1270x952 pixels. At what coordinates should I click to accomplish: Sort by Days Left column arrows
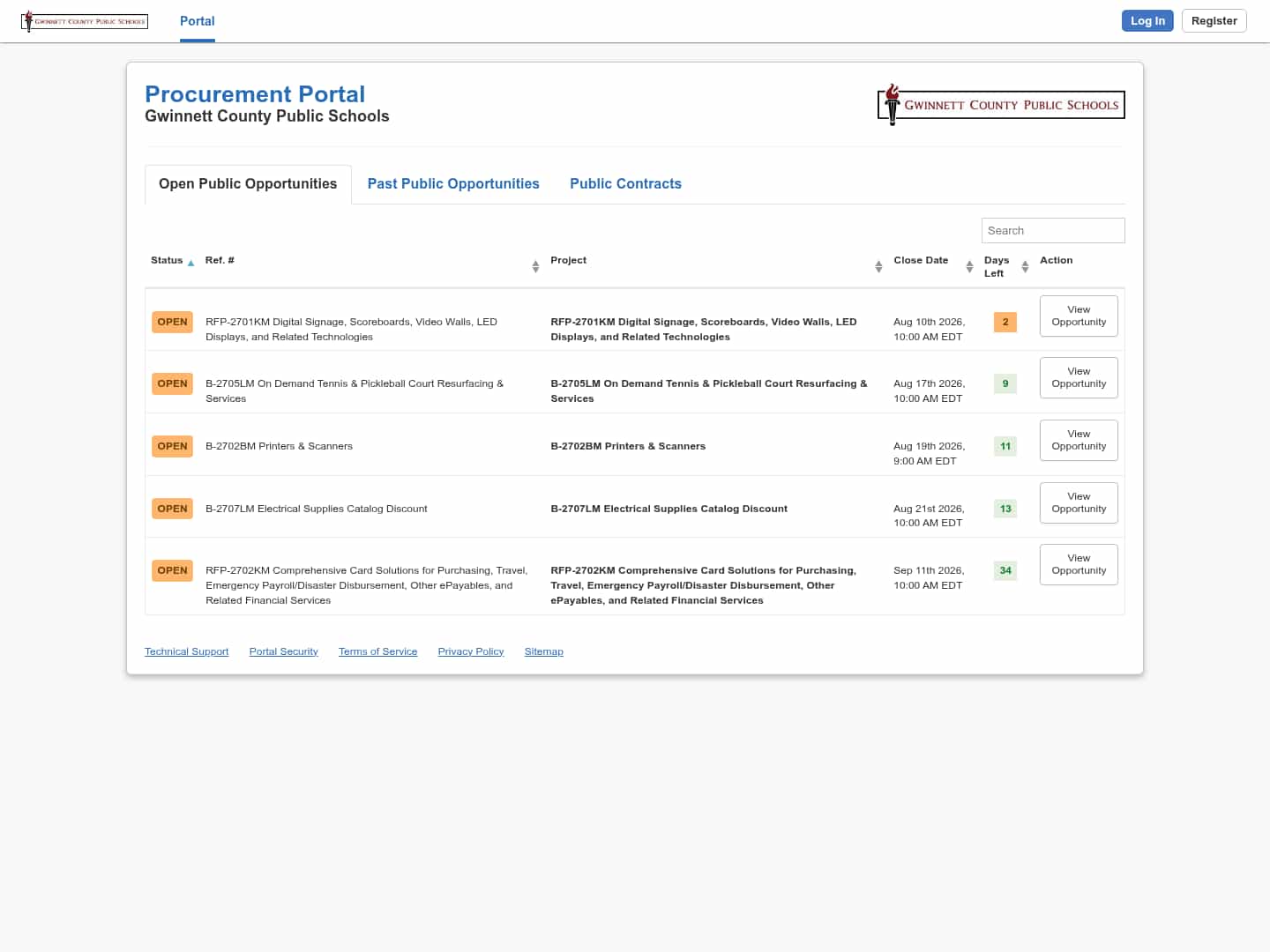pos(1025,266)
